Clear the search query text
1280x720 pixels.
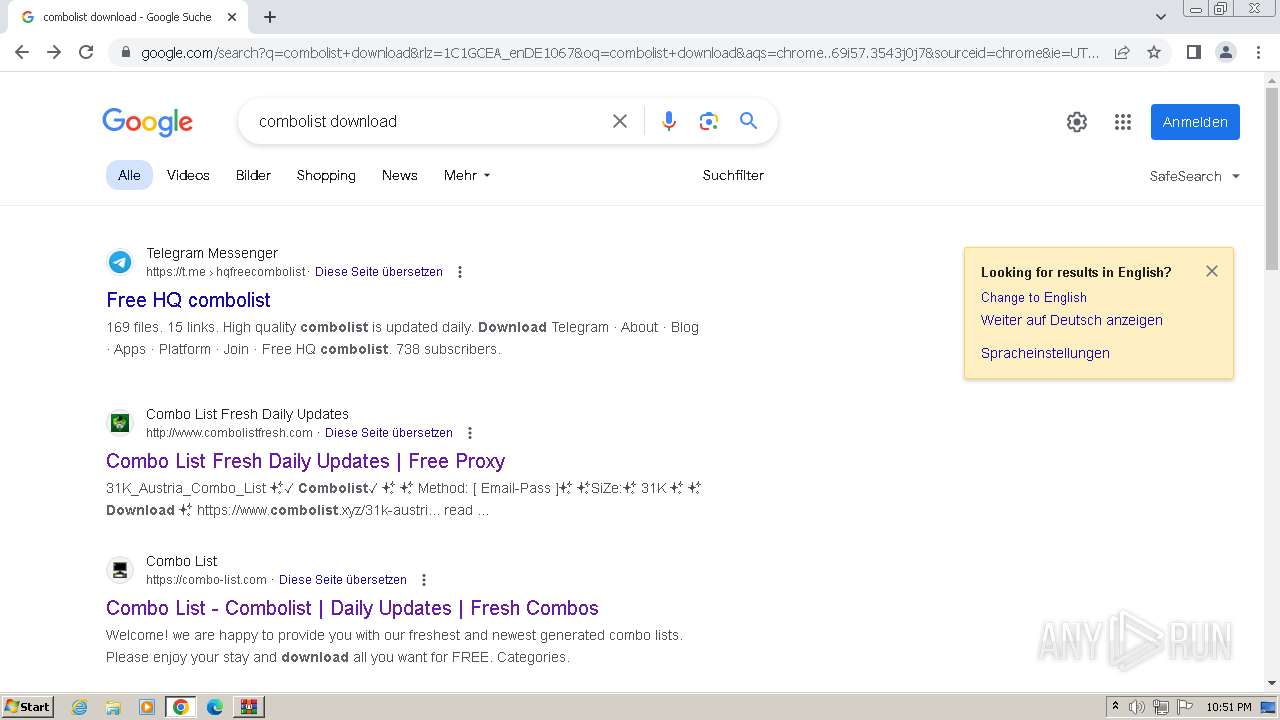(x=620, y=121)
